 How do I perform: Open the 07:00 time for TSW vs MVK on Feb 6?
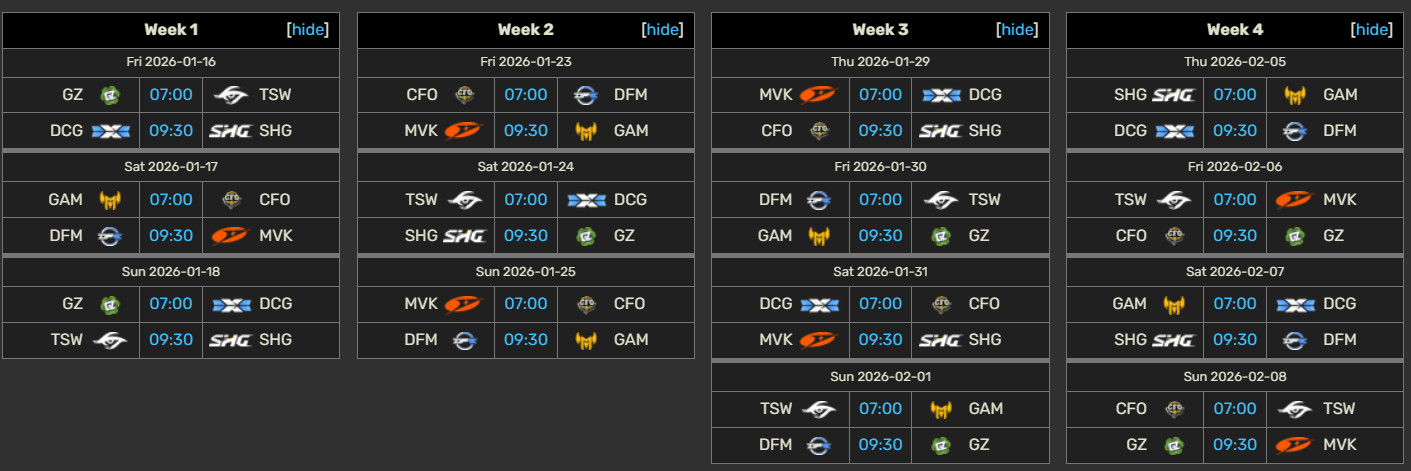click(1235, 200)
